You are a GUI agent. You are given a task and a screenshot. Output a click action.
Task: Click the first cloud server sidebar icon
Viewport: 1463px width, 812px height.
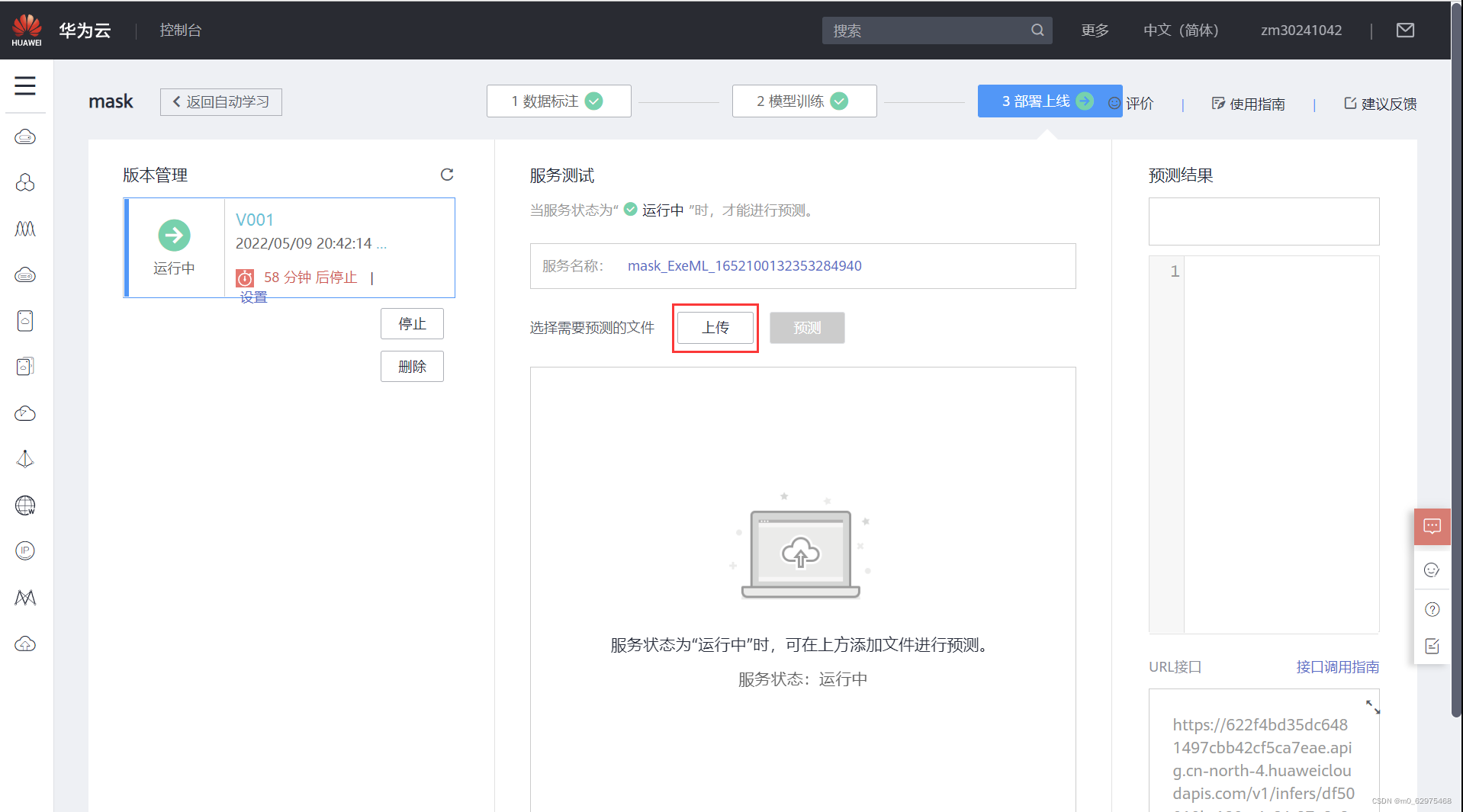coord(25,137)
